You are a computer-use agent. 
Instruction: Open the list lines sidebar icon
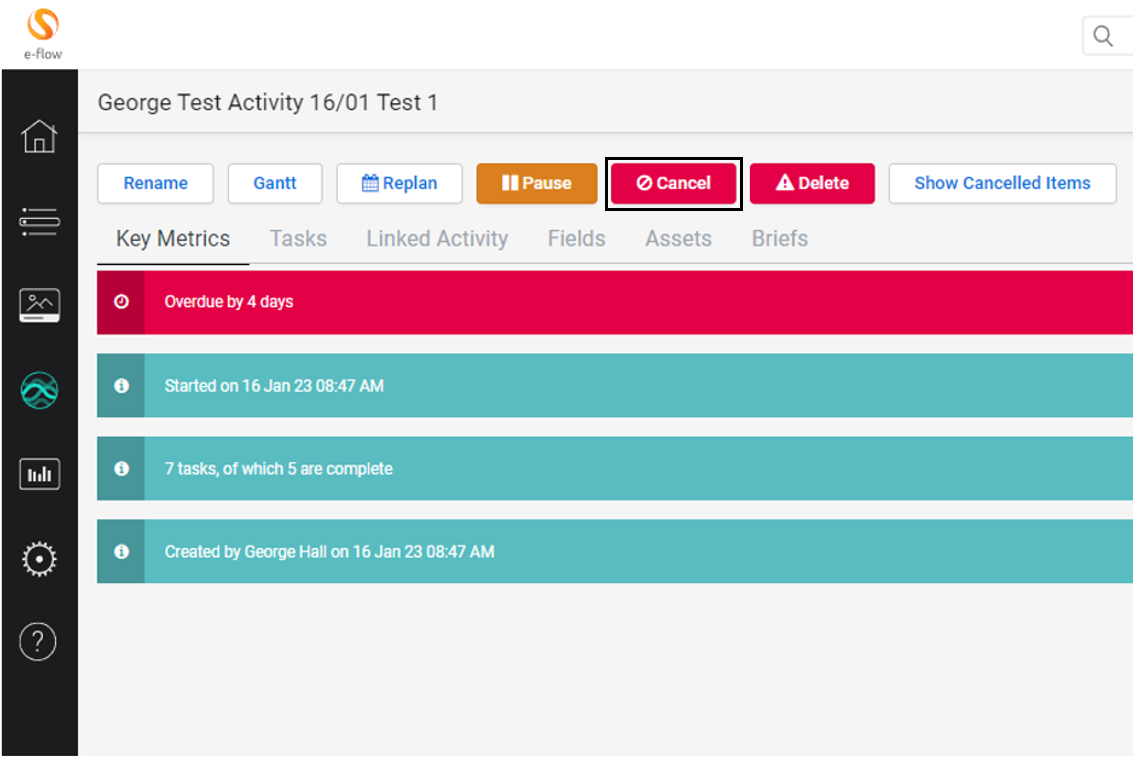[x=39, y=221]
